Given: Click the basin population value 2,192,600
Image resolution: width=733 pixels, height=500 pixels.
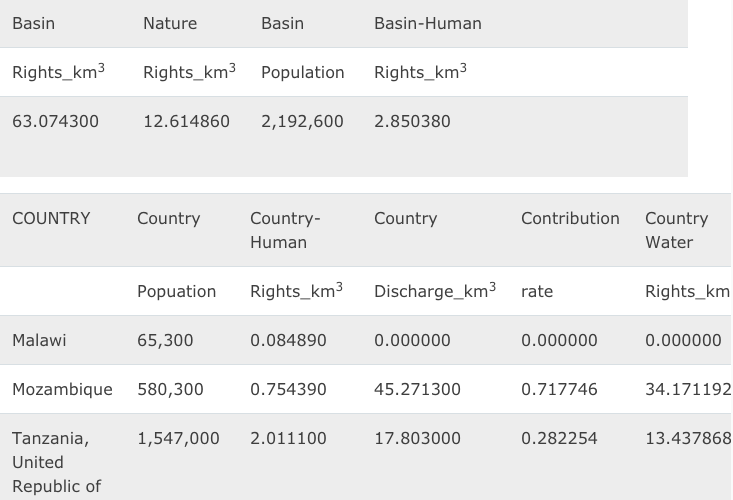Looking at the screenshot, I should click(x=302, y=121).
